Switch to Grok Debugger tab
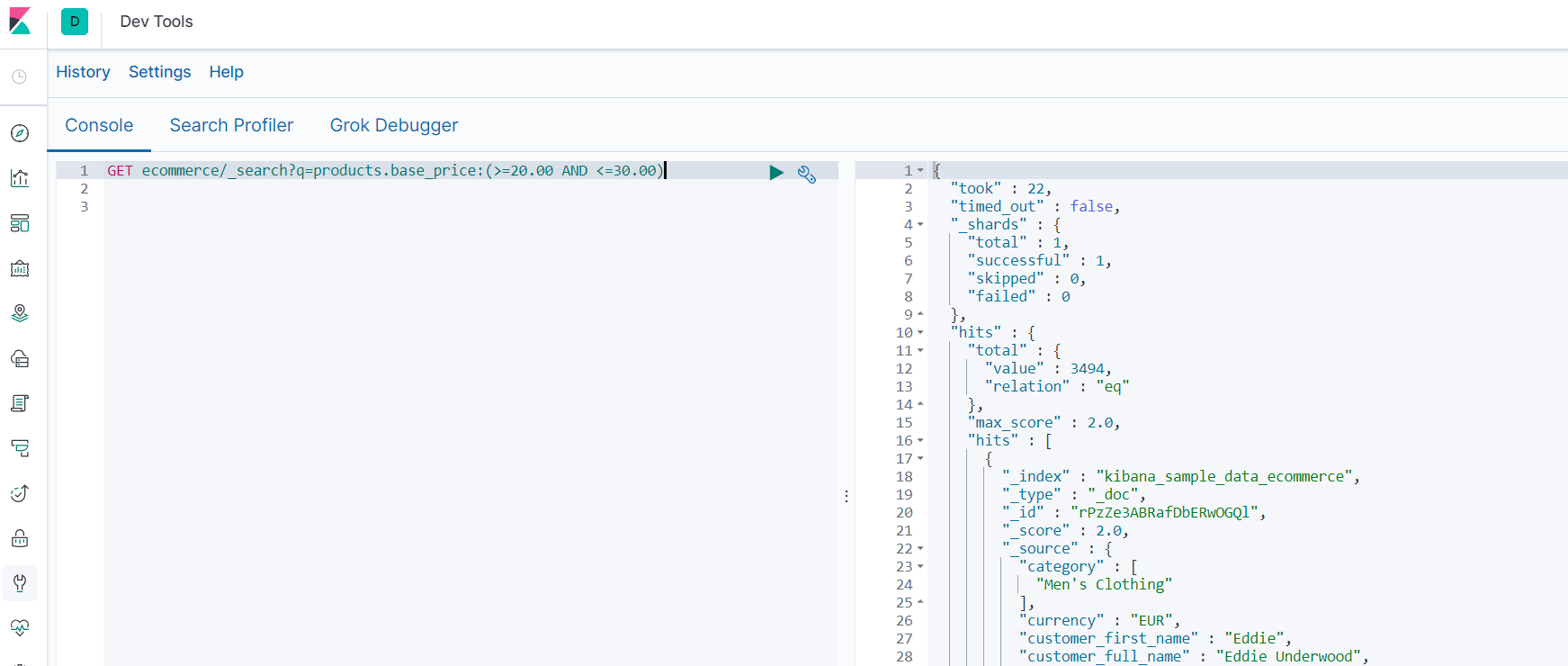This screenshot has height=666, width=1568. pos(394,125)
